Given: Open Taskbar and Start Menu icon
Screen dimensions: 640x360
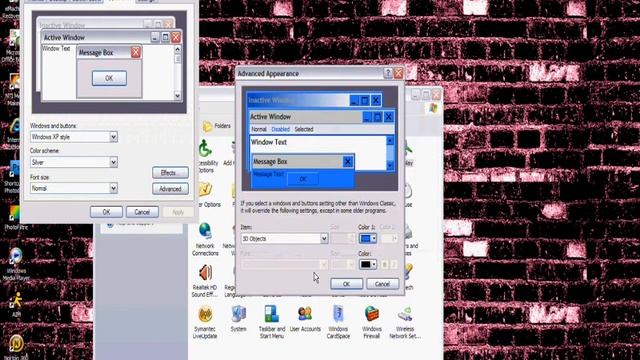Looking at the screenshot, I should (x=272, y=322).
